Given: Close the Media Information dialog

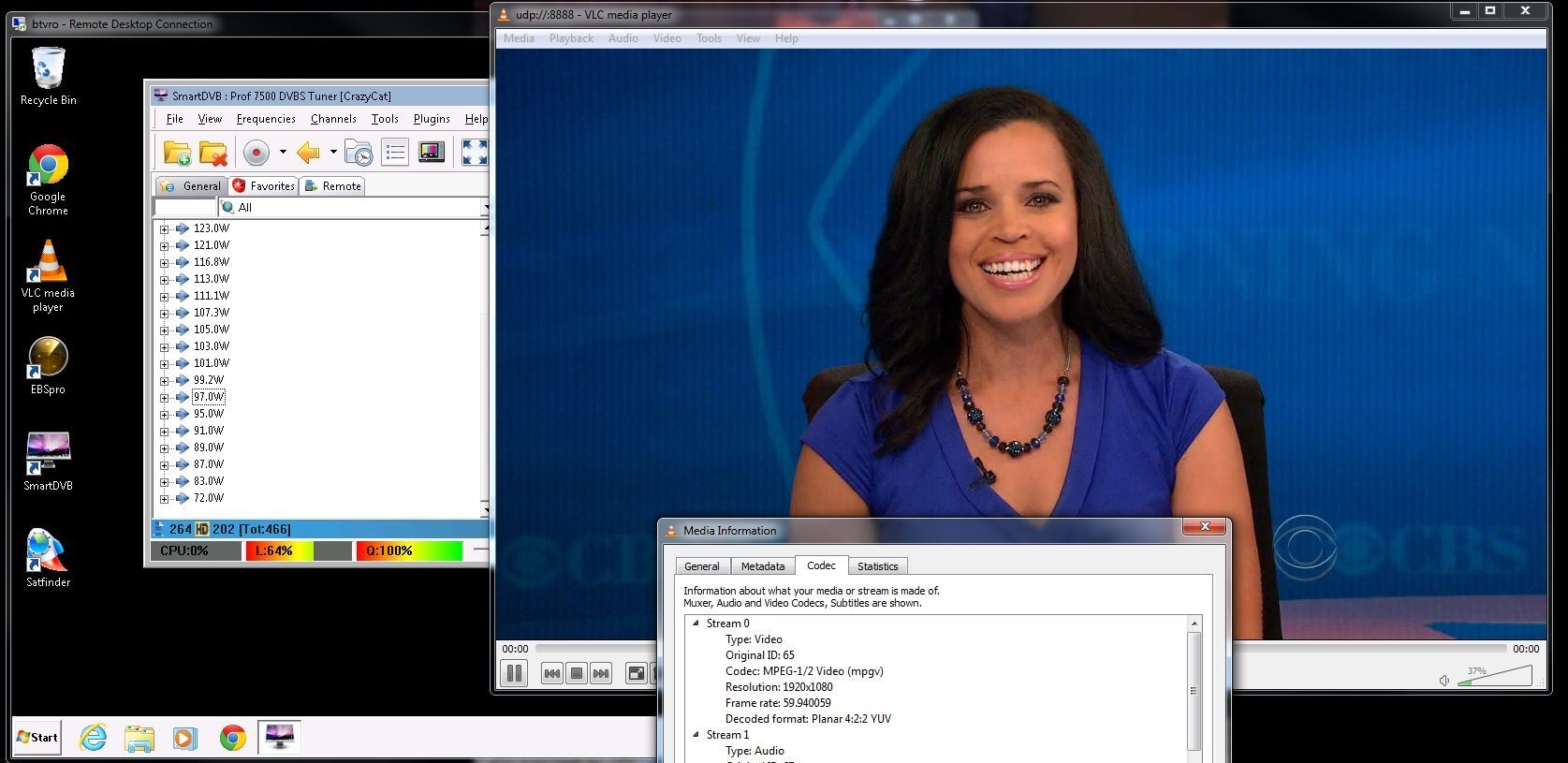Looking at the screenshot, I should pyautogui.click(x=1205, y=527).
